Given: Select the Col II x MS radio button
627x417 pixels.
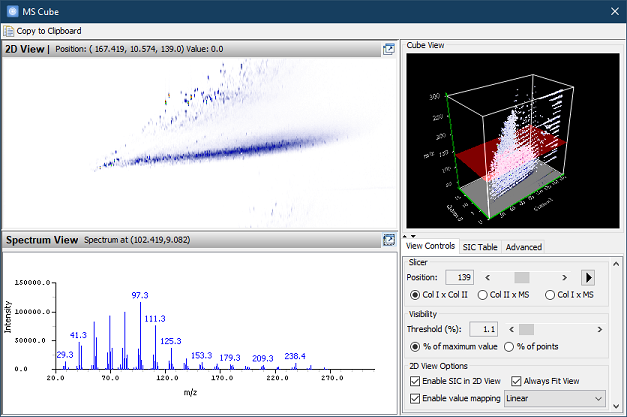Looking at the screenshot, I should click(x=484, y=295).
